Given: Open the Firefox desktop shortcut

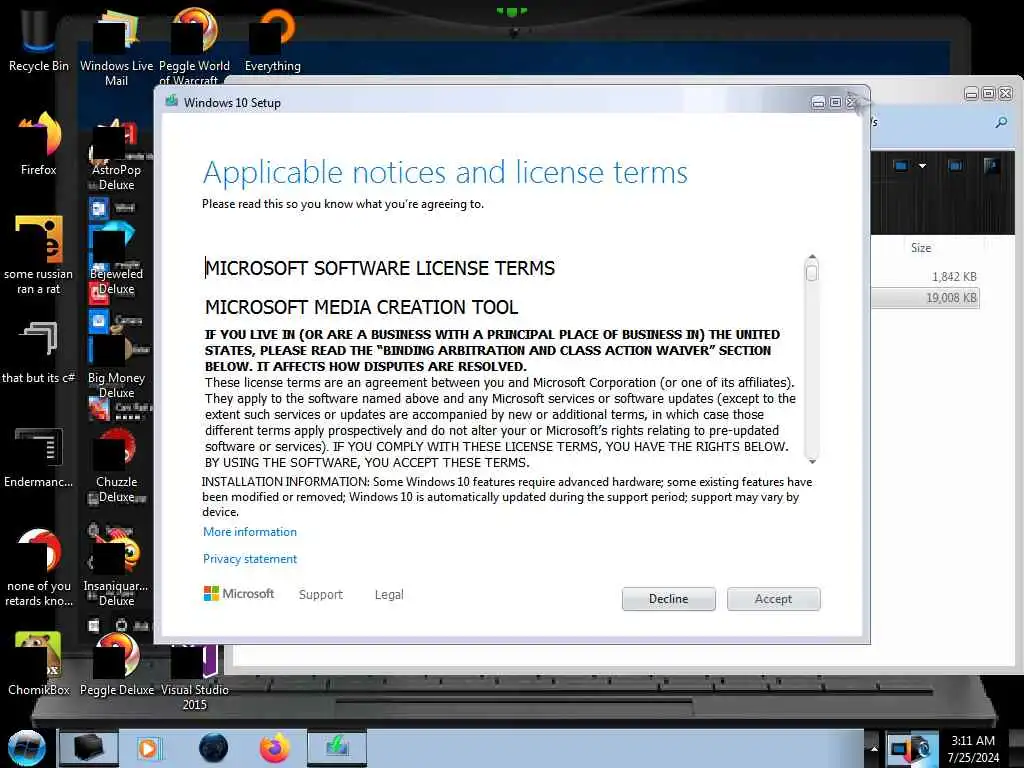Looking at the screenshot, I should point(39,144).
